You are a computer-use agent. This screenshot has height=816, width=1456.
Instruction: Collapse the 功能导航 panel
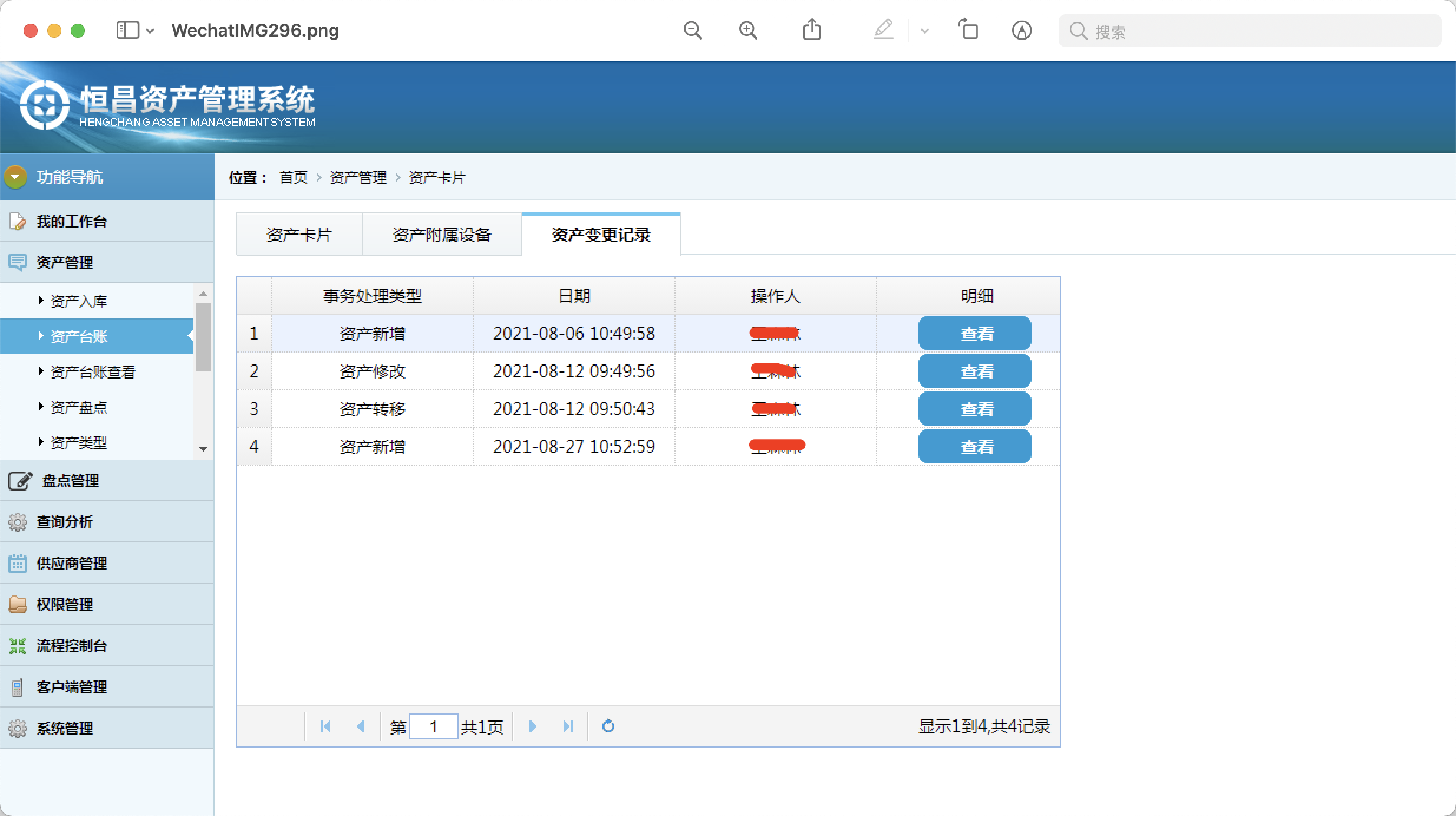point(15,176)
